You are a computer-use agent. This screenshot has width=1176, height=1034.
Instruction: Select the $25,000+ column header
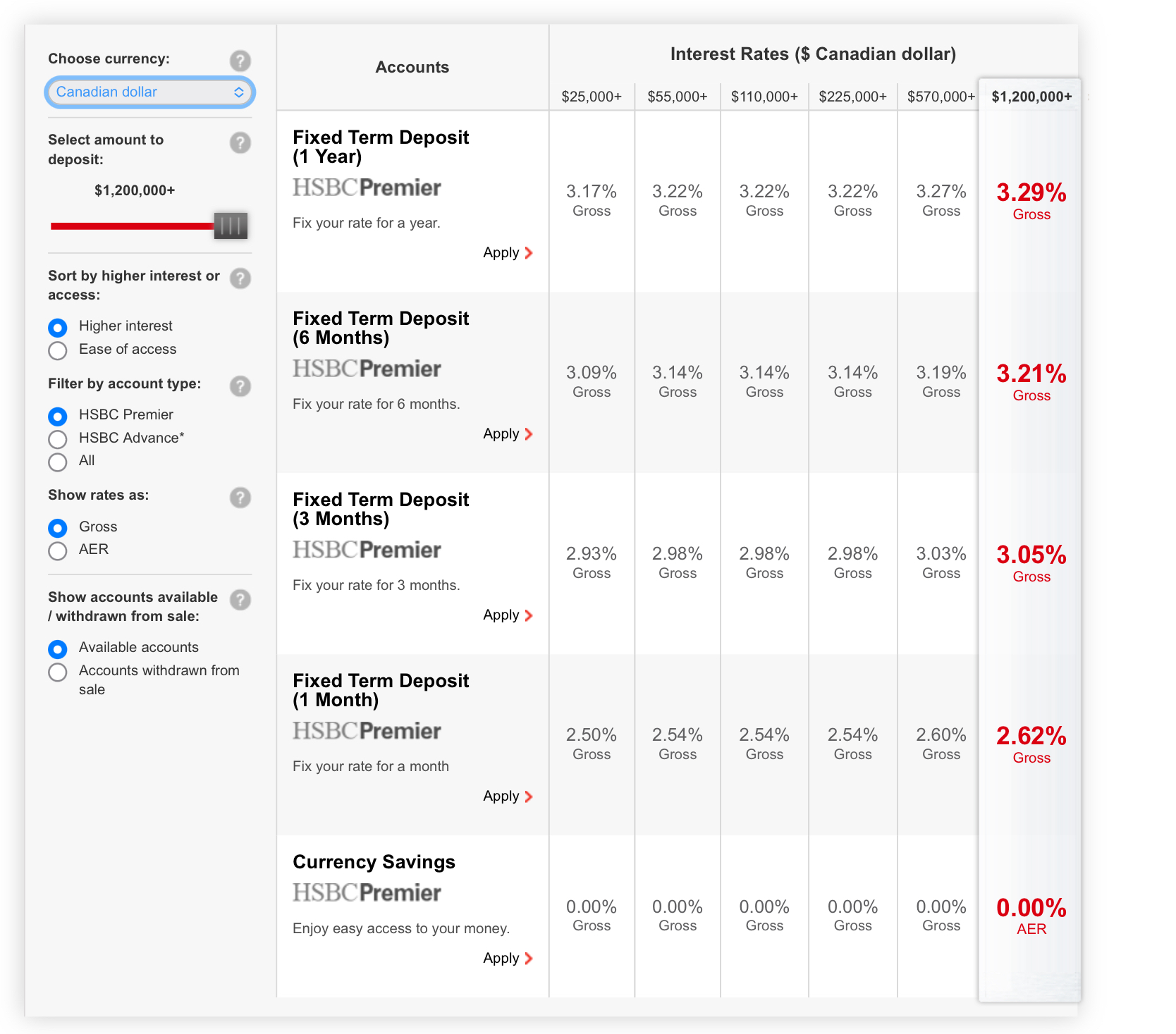click(x=592, y=97)
